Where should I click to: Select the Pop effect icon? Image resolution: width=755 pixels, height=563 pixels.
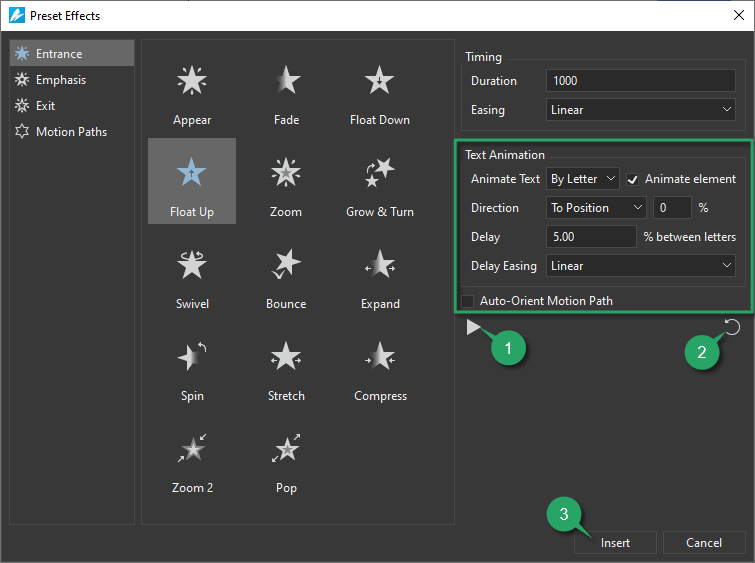(286, 450)
